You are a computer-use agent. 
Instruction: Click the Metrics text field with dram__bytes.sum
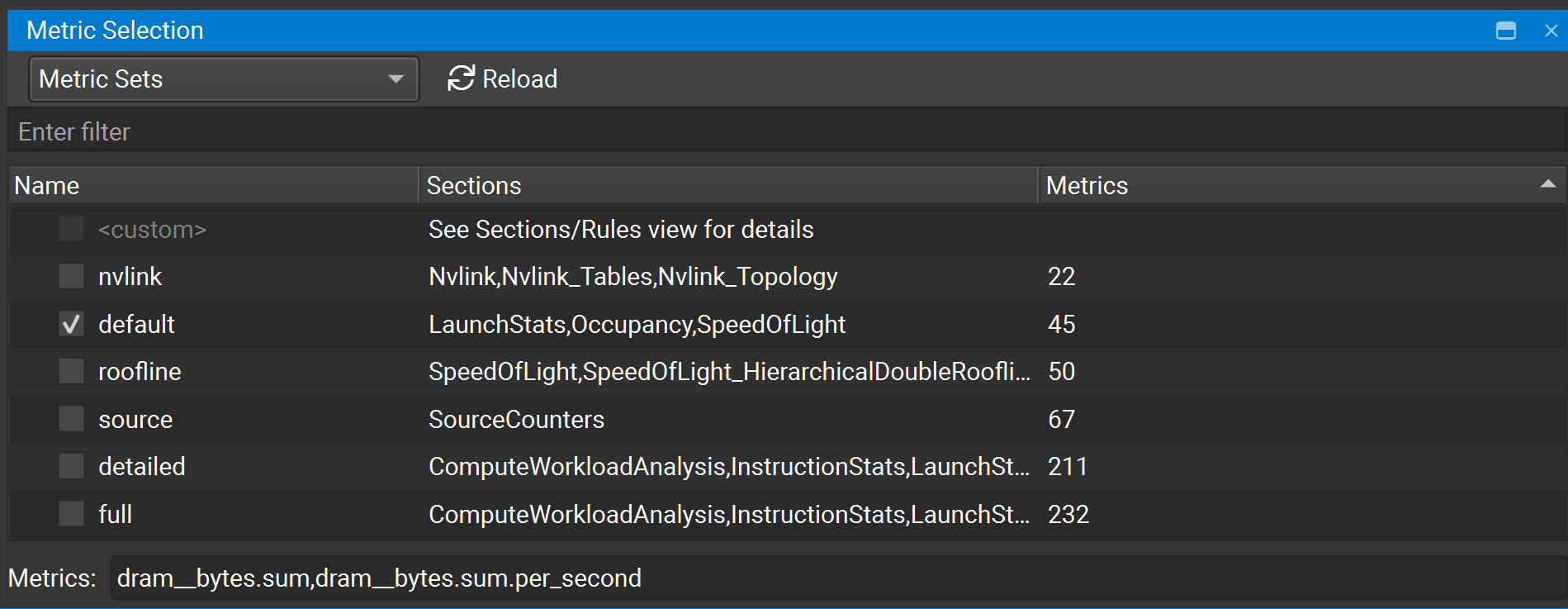coord(837,578)
